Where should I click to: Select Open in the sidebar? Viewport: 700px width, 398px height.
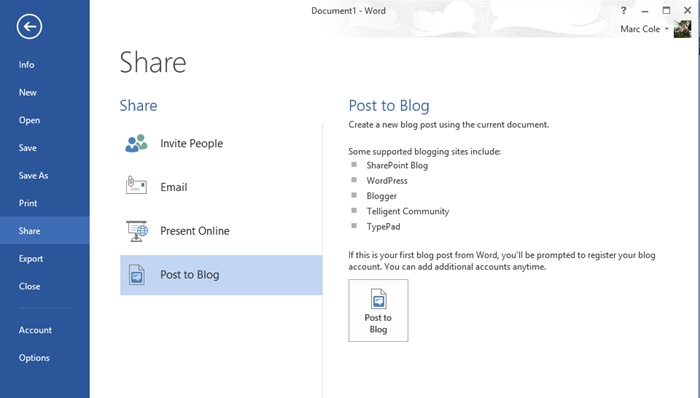(x=45, y=120)
